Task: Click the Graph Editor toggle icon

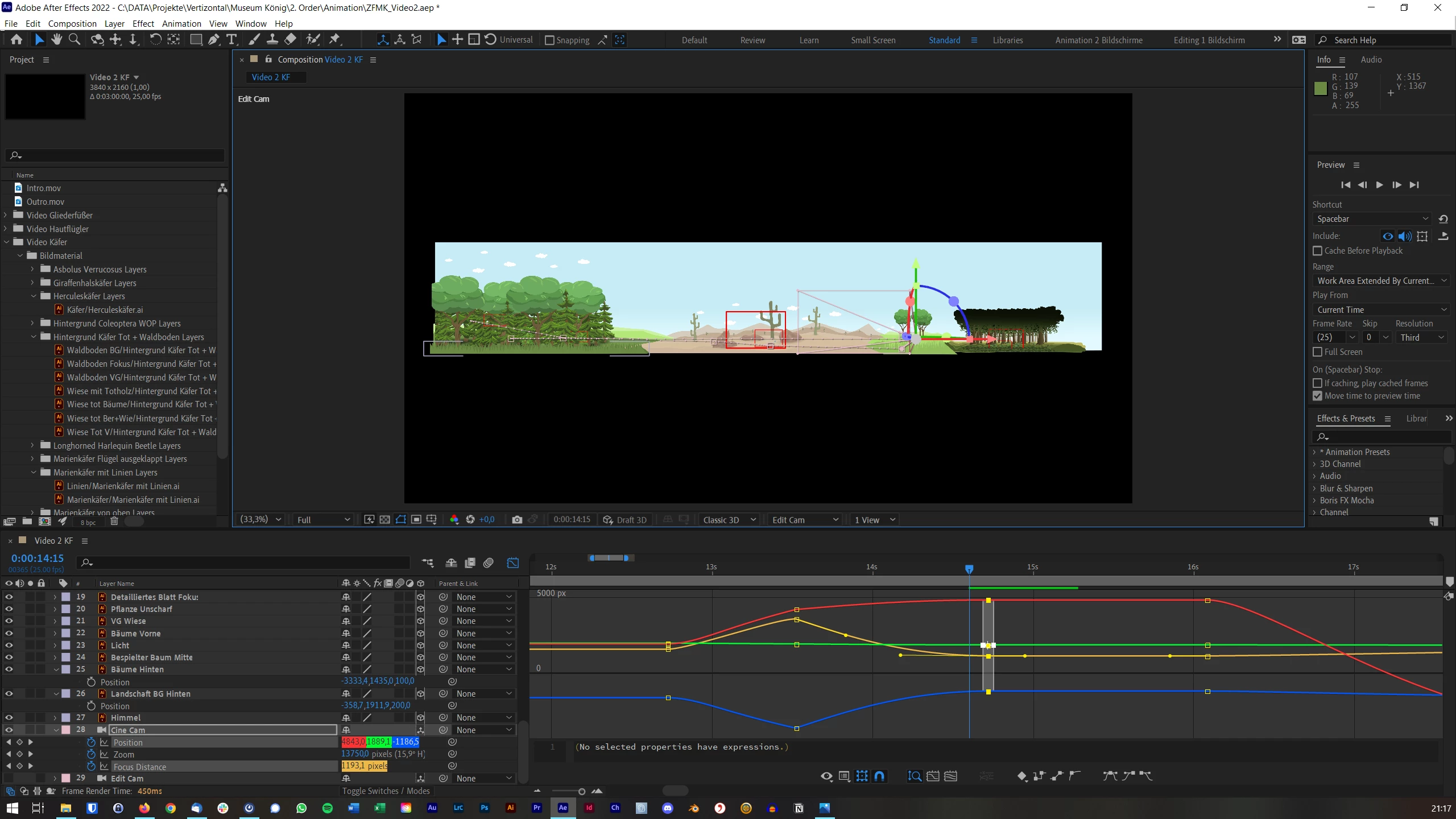Action: coord(512,563)
